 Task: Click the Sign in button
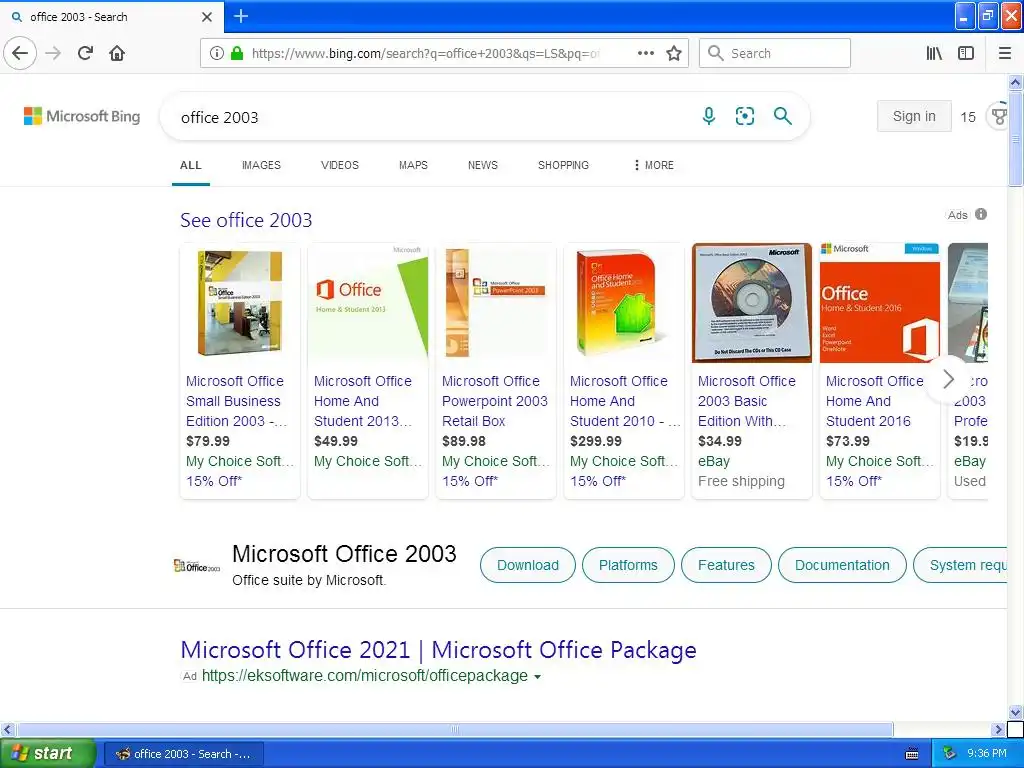tap(914, 116)
